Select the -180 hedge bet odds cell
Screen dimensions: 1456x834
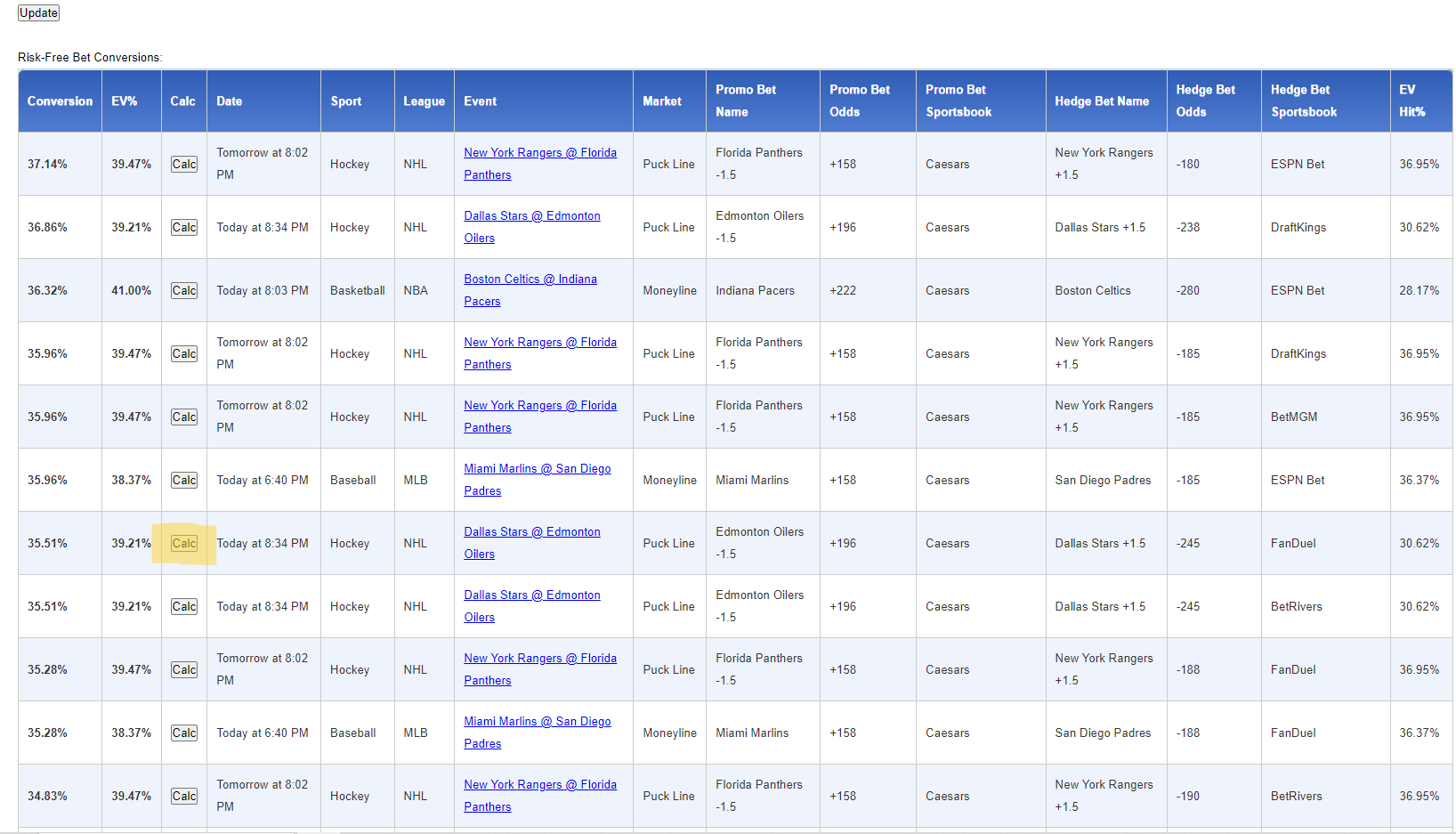(x=1214, y=164)
